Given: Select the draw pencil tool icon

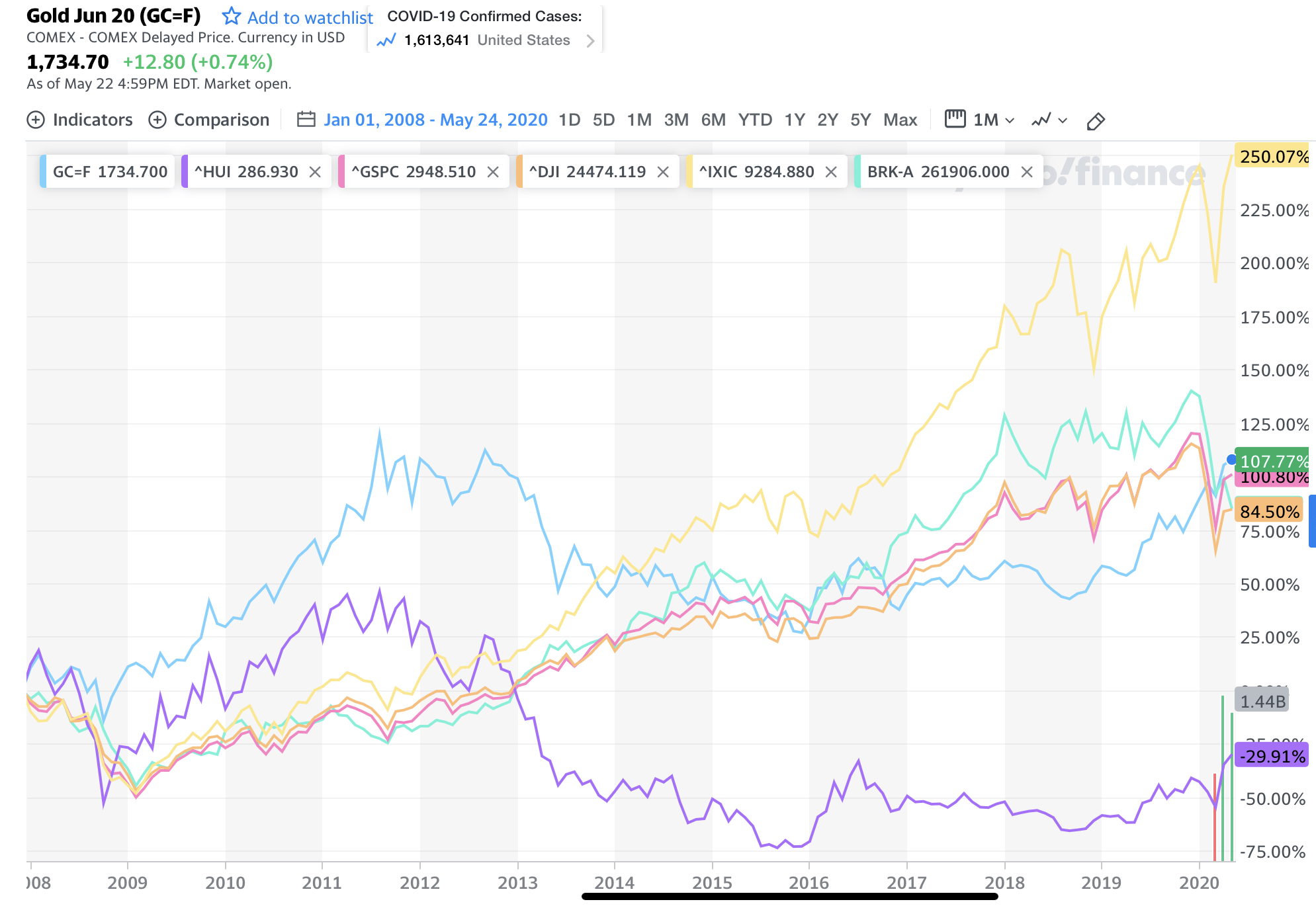Looking at the screenshot, I should click(x=1096, y=121).
